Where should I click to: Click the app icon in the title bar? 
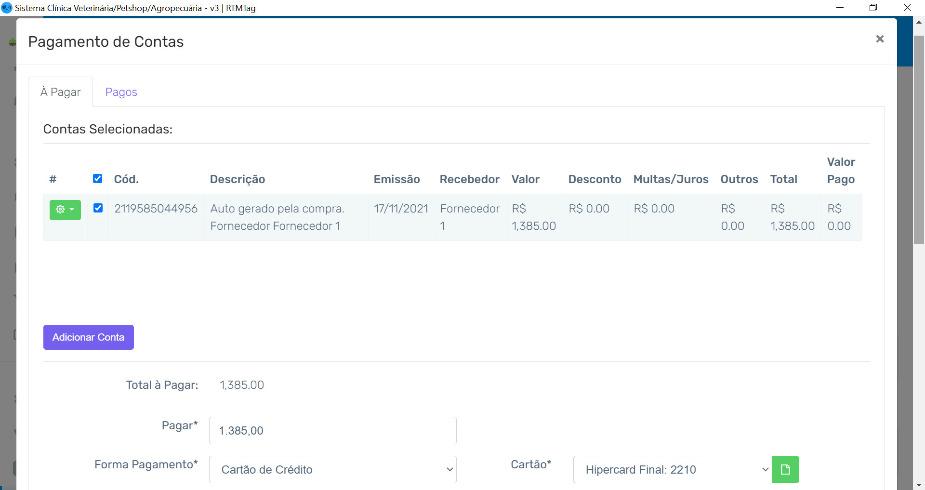[x=7, y=7]
